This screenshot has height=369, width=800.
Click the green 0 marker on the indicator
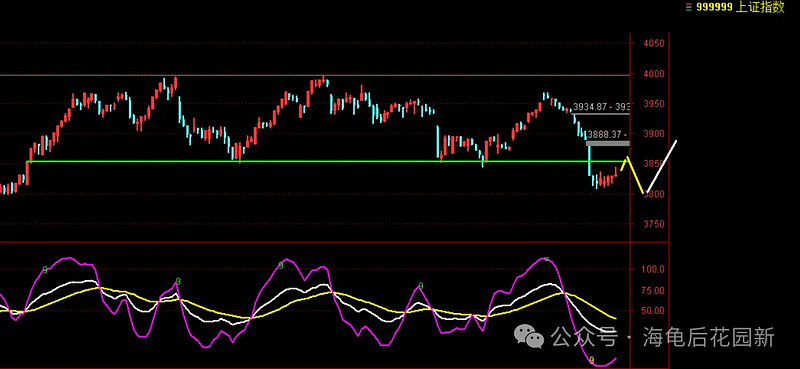pos(421,285)
